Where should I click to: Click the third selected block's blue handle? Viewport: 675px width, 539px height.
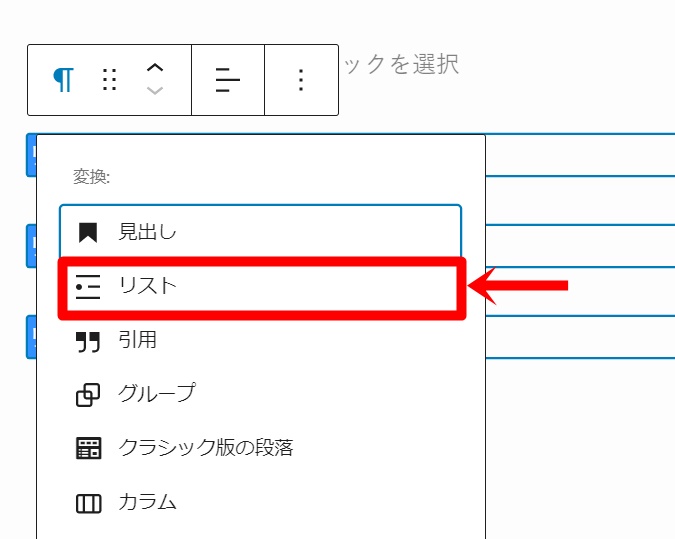click(x=31, y=337)
